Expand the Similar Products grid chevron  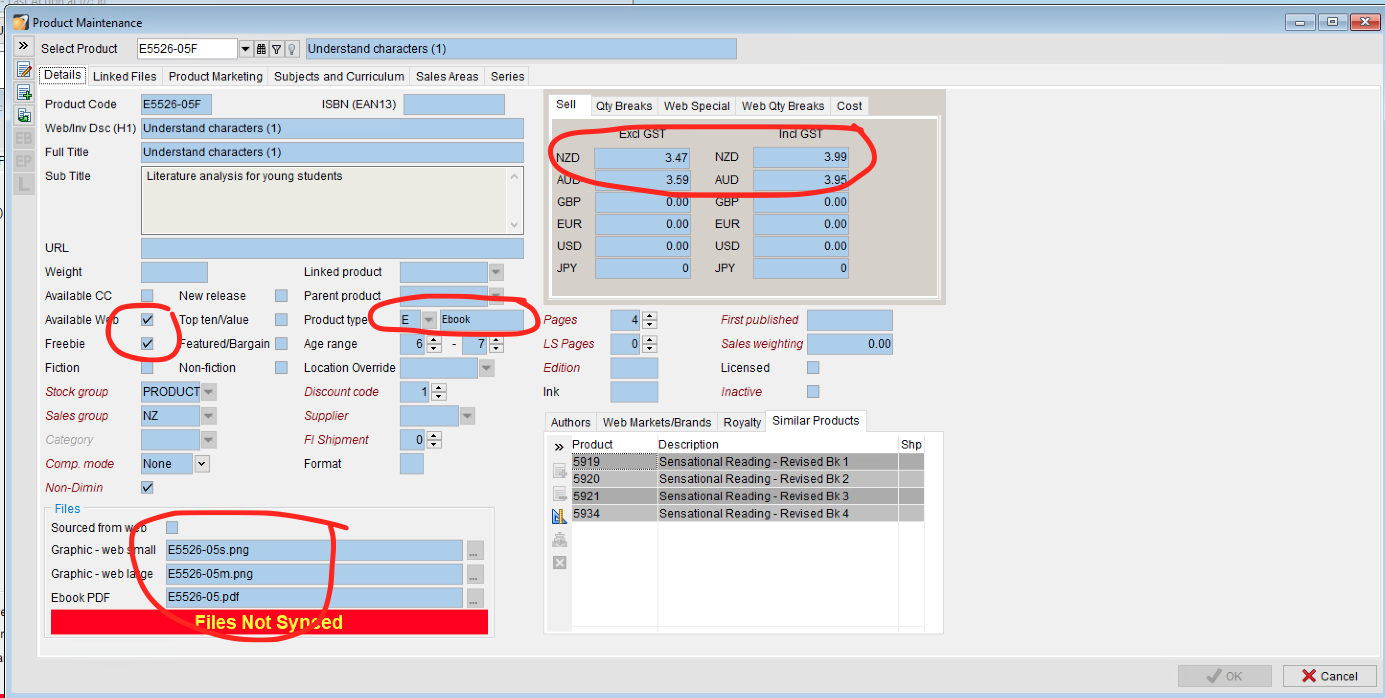point(559,447)
